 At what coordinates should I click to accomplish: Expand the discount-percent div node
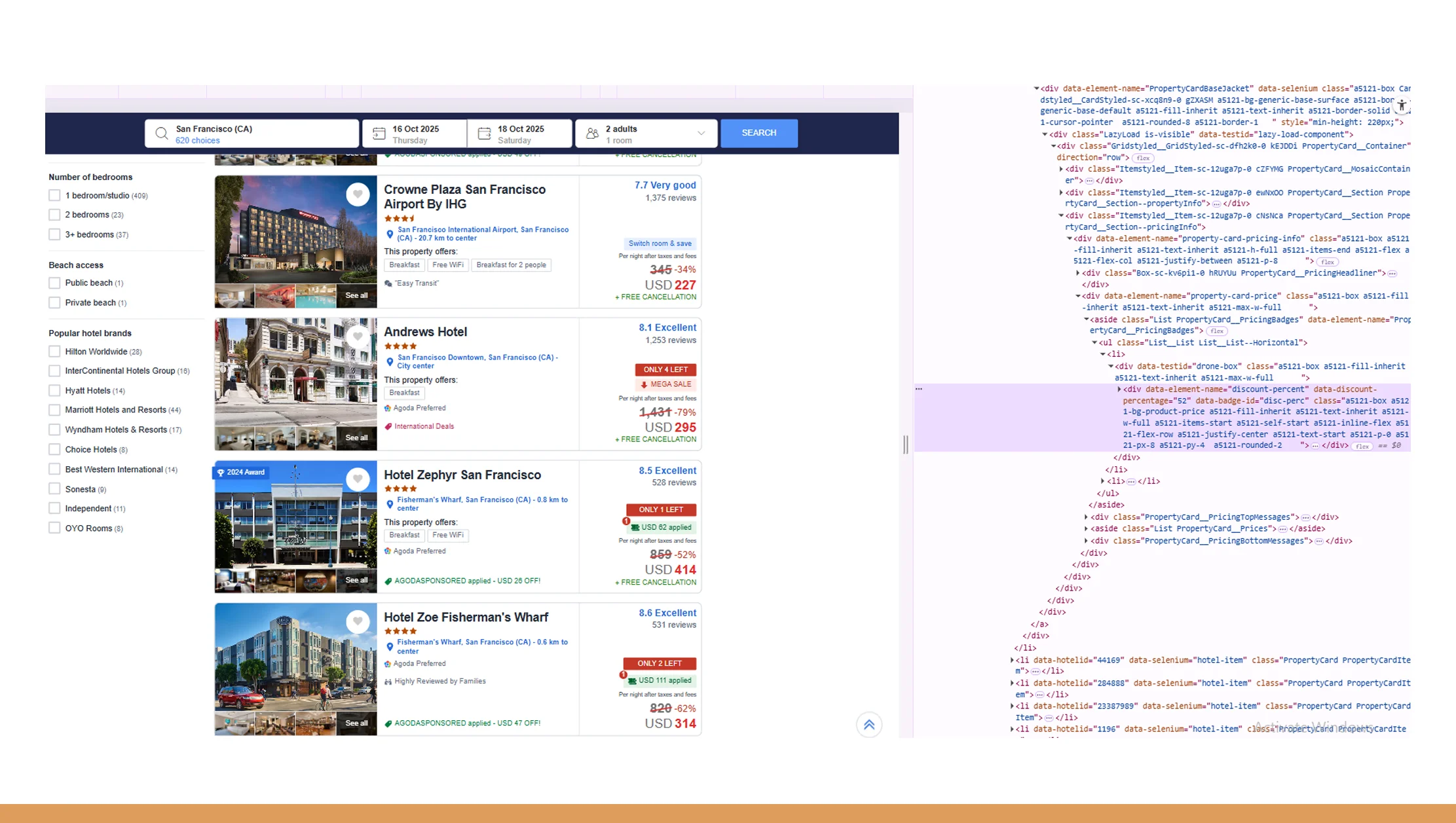(1119, 390)
